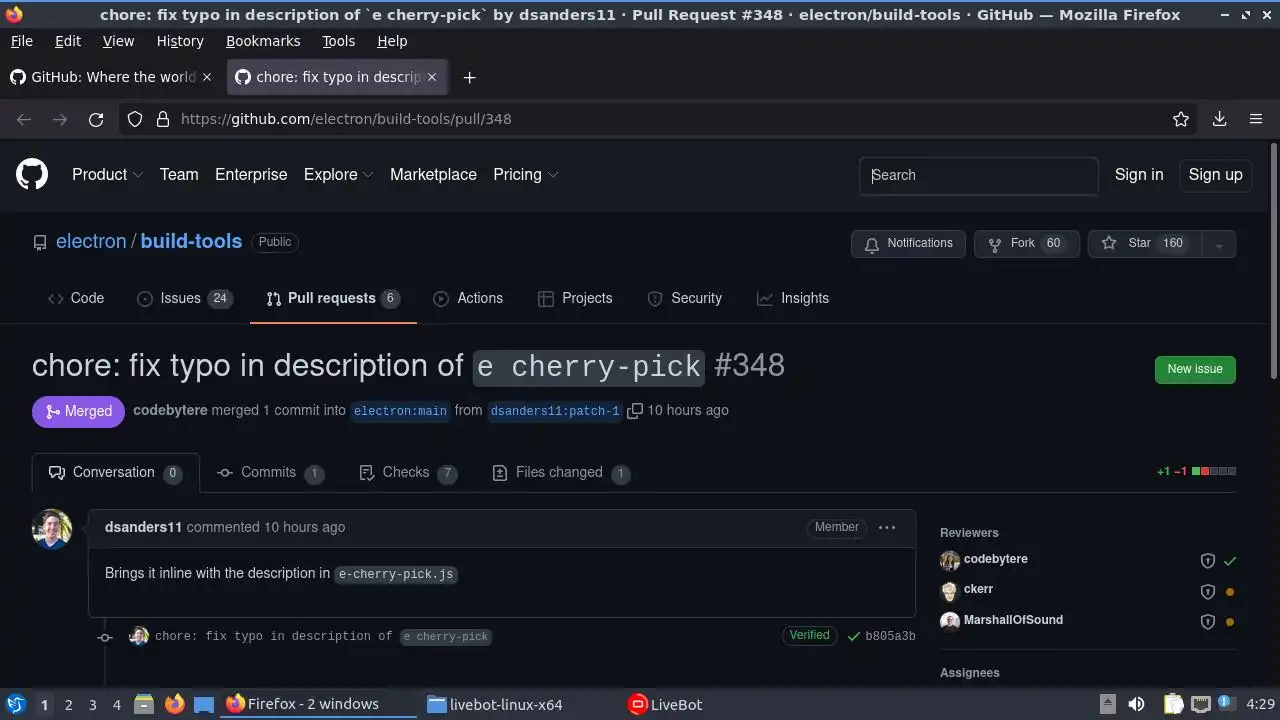Click the green approved checkmark for codebytere
This screenshot has height=720, width=1280.
point(1230,561)
